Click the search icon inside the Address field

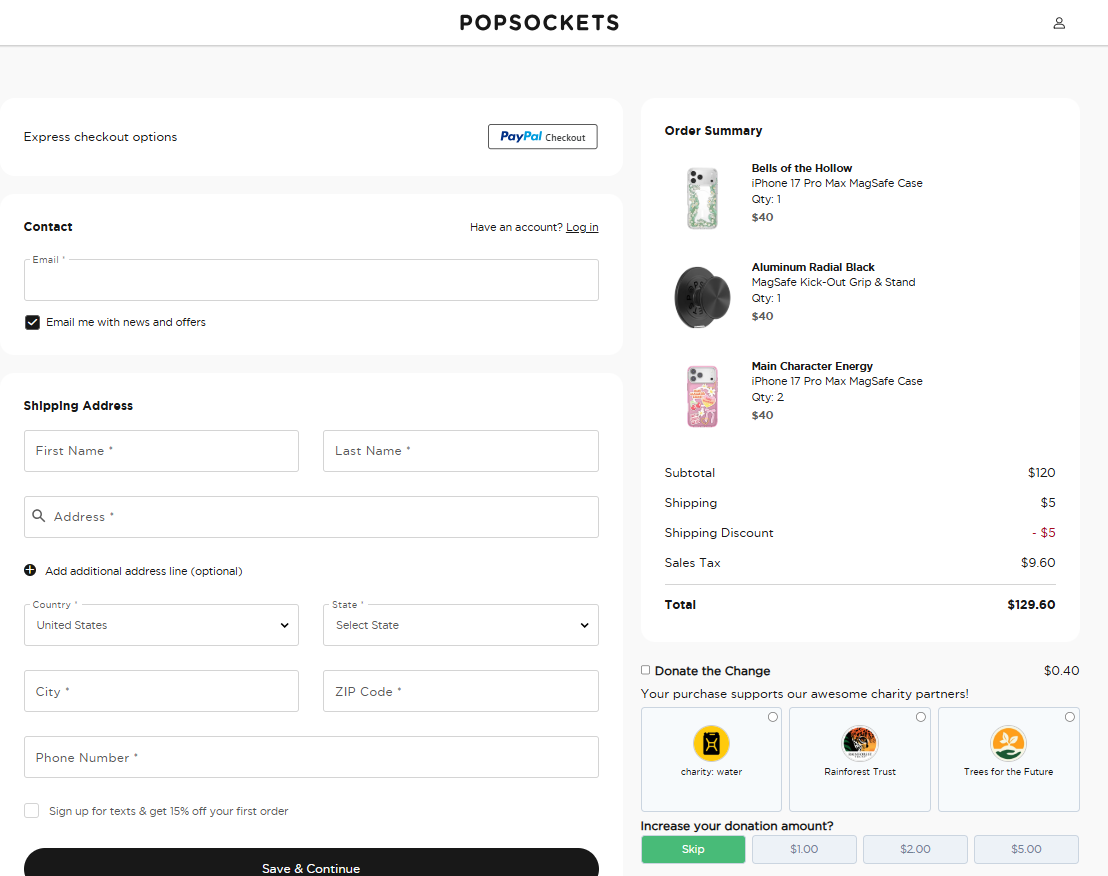pyautogui.click(x=39, y=517)
